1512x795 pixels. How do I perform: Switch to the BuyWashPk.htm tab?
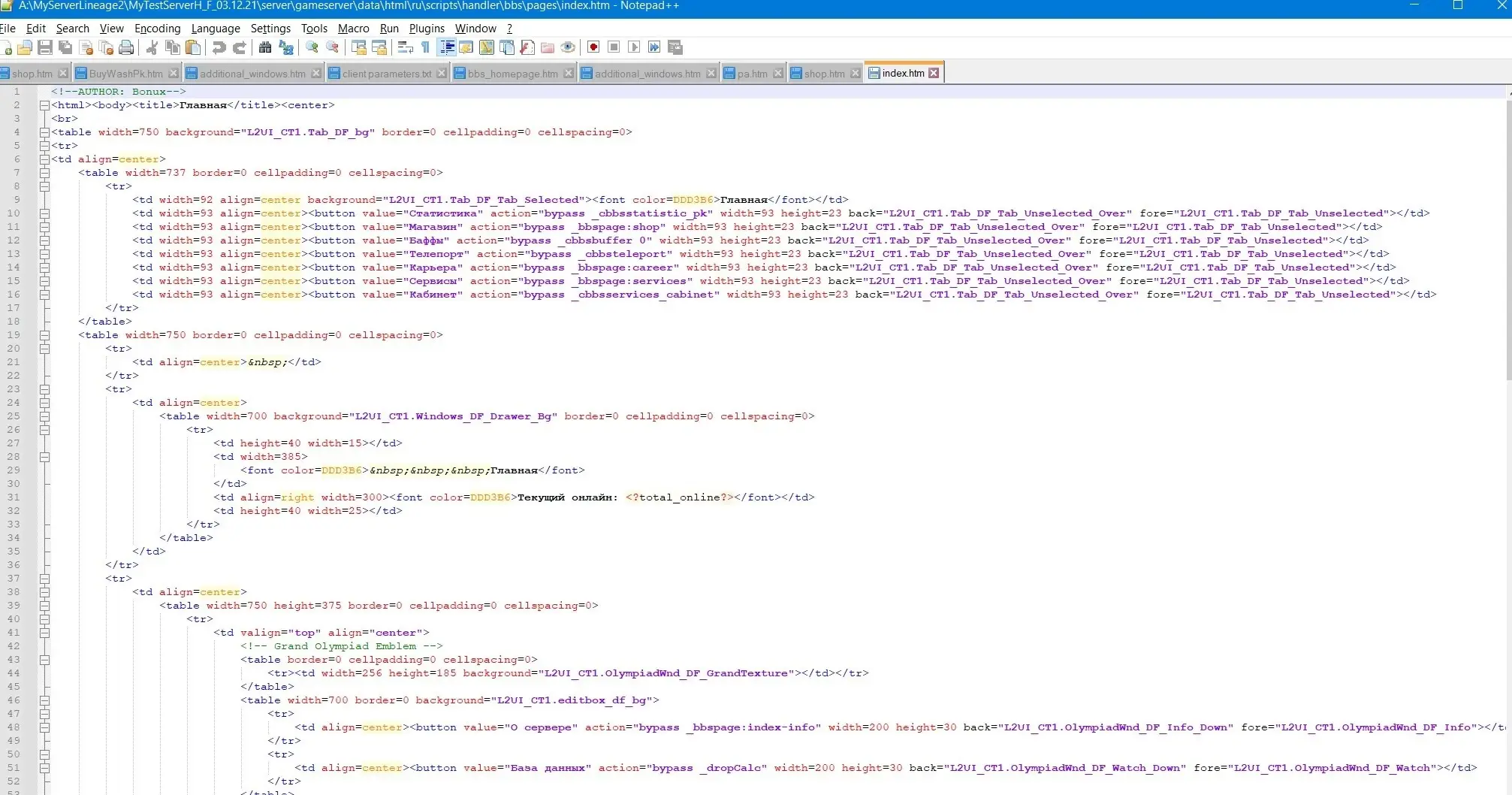(125, 74)
